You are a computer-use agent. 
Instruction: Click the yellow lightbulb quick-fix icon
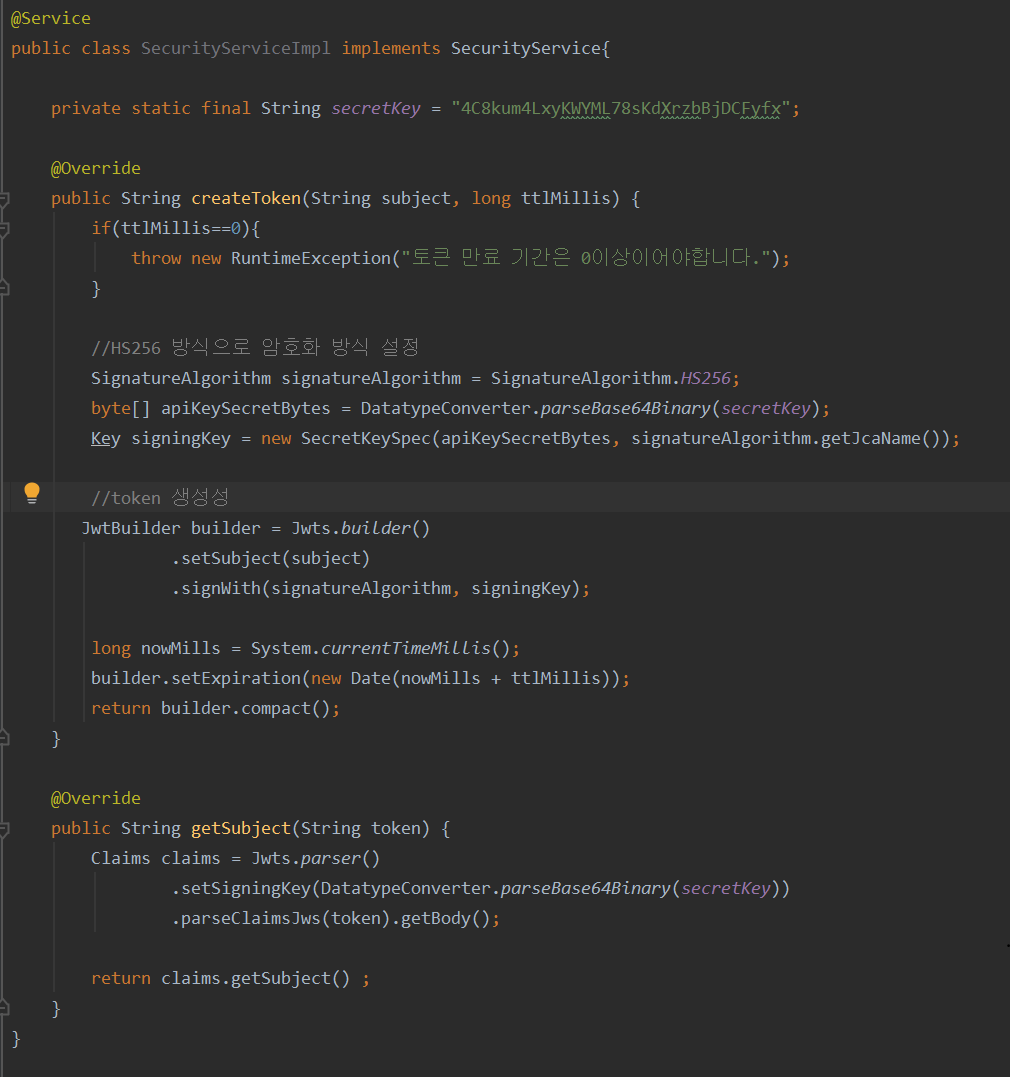[32, 493]
